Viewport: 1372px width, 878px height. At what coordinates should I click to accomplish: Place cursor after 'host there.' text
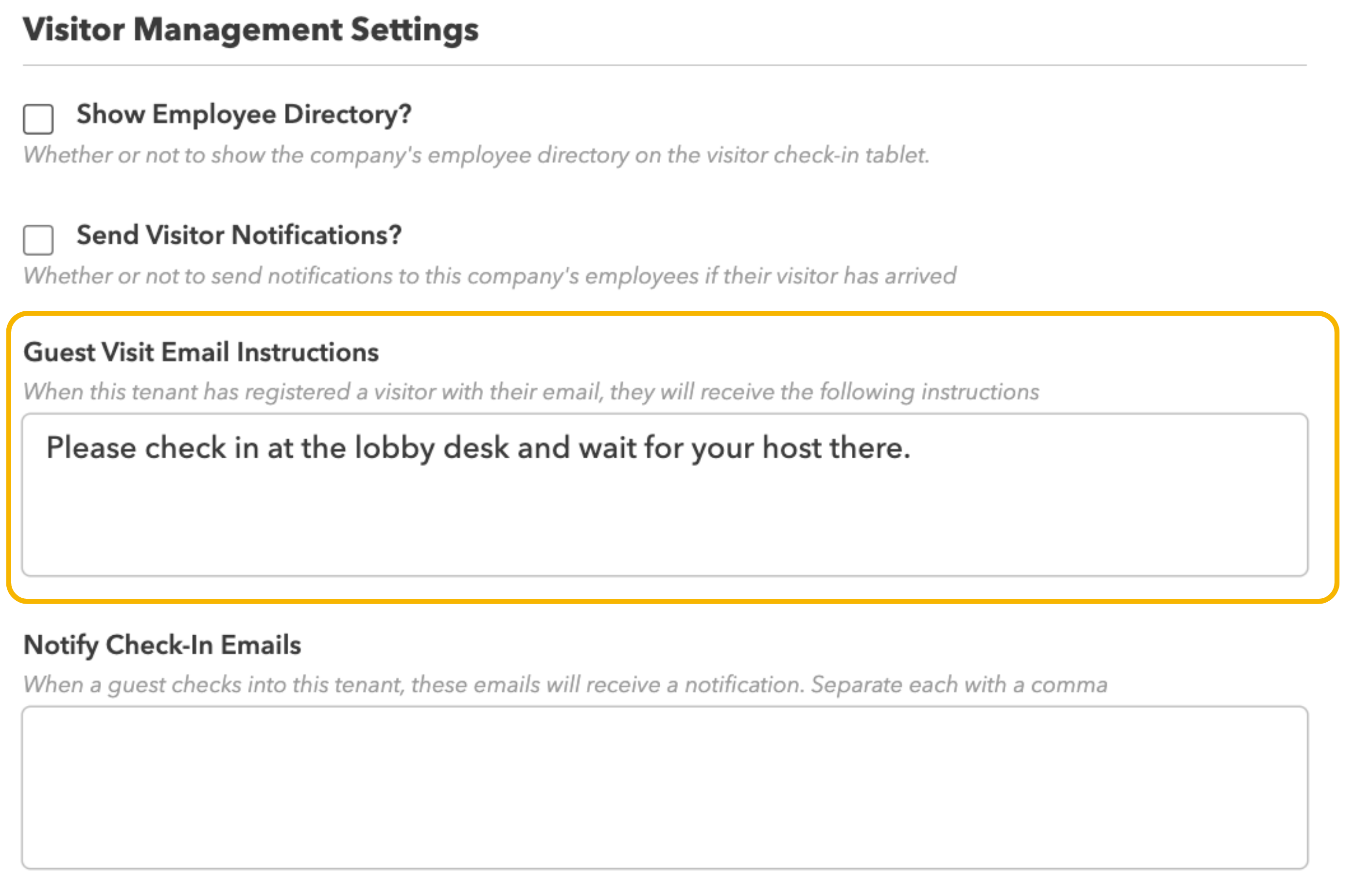913,448
